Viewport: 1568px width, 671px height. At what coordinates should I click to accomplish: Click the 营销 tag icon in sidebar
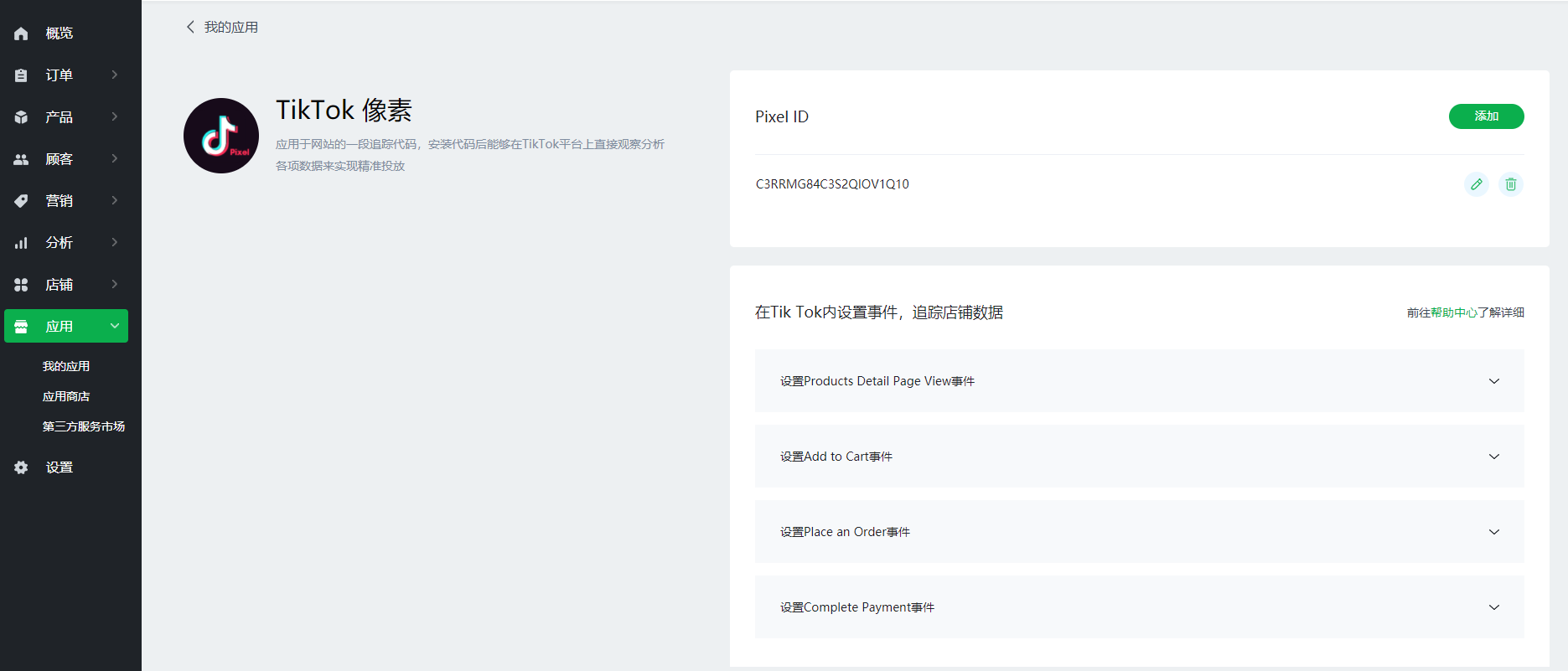(21, 201)
